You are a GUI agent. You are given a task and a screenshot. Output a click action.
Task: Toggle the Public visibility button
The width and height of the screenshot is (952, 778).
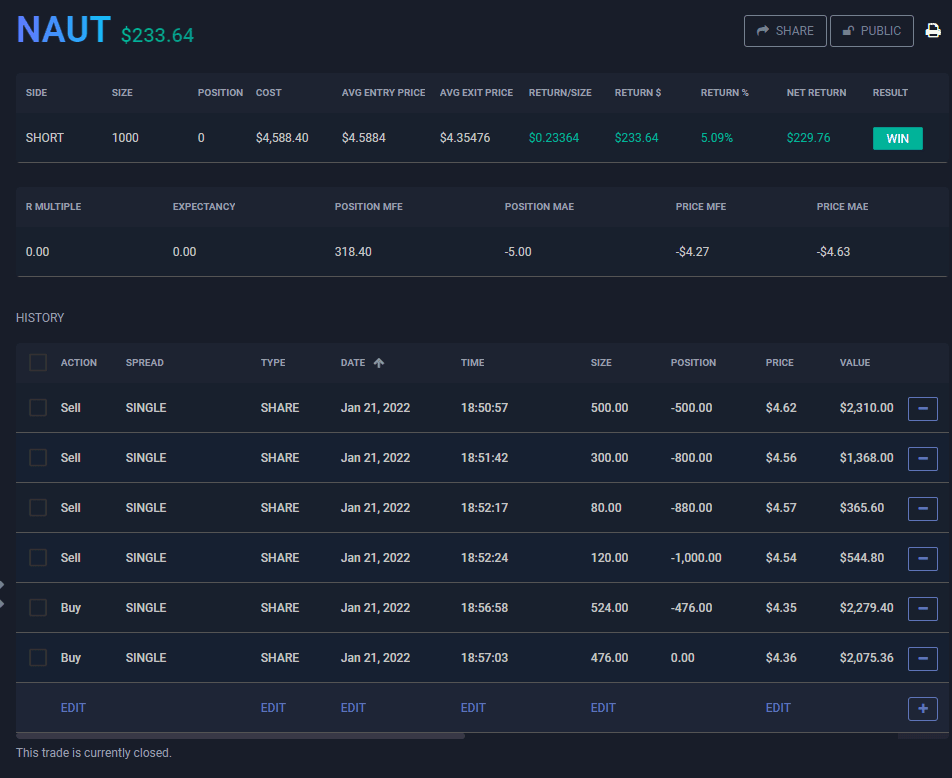pyautogui.click(x=871, y=31)
